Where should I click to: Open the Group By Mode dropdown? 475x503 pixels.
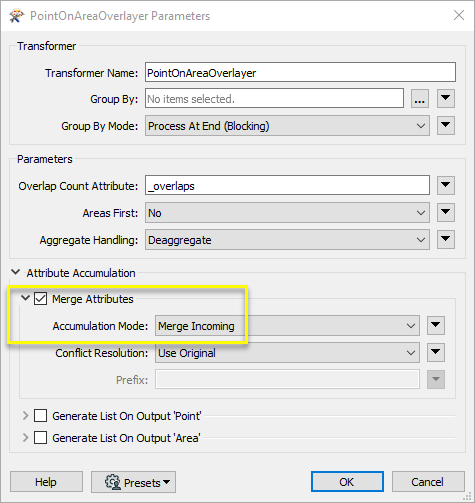click(x=287, y=126)
